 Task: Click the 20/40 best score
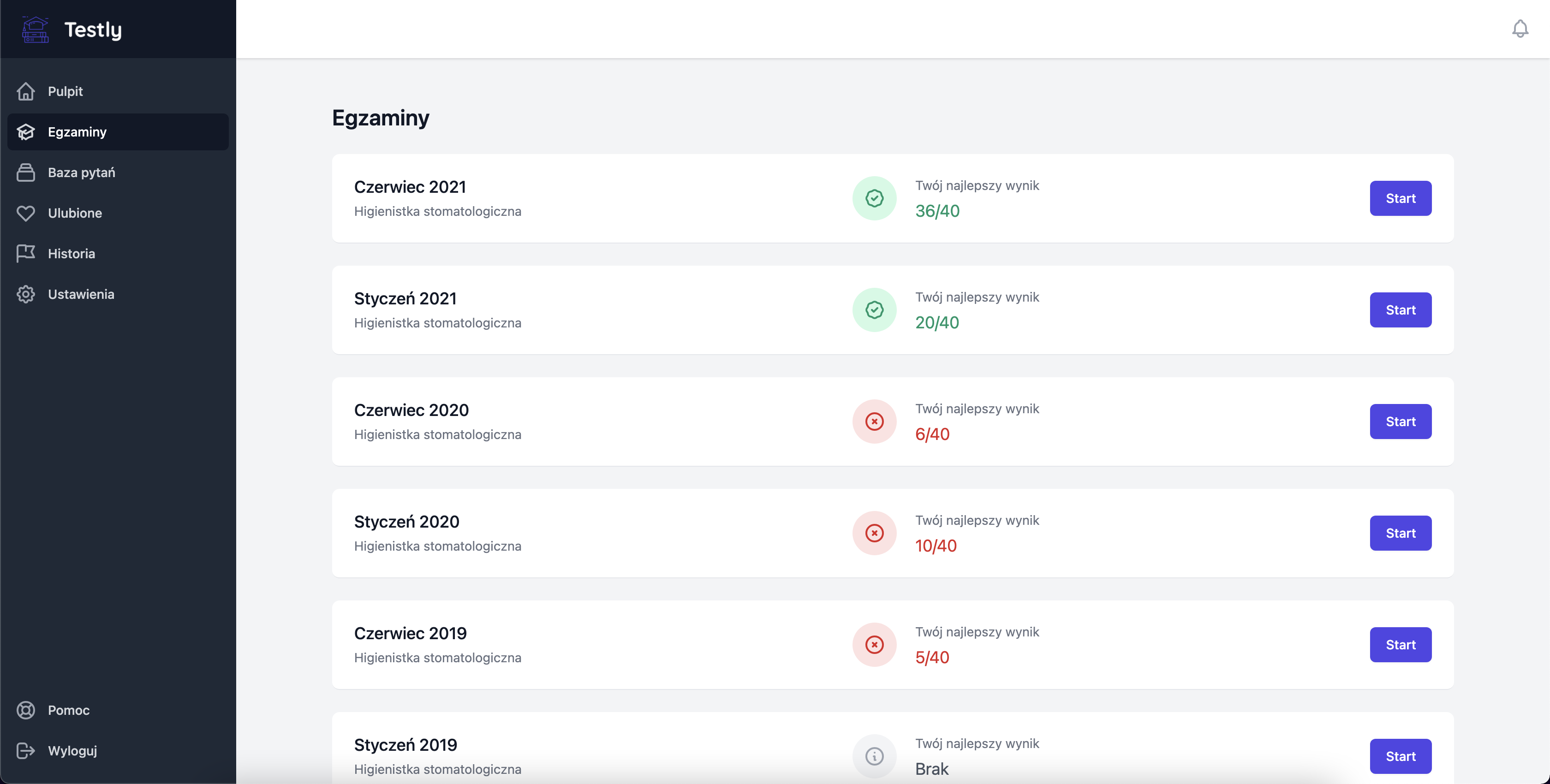[937, 322]
